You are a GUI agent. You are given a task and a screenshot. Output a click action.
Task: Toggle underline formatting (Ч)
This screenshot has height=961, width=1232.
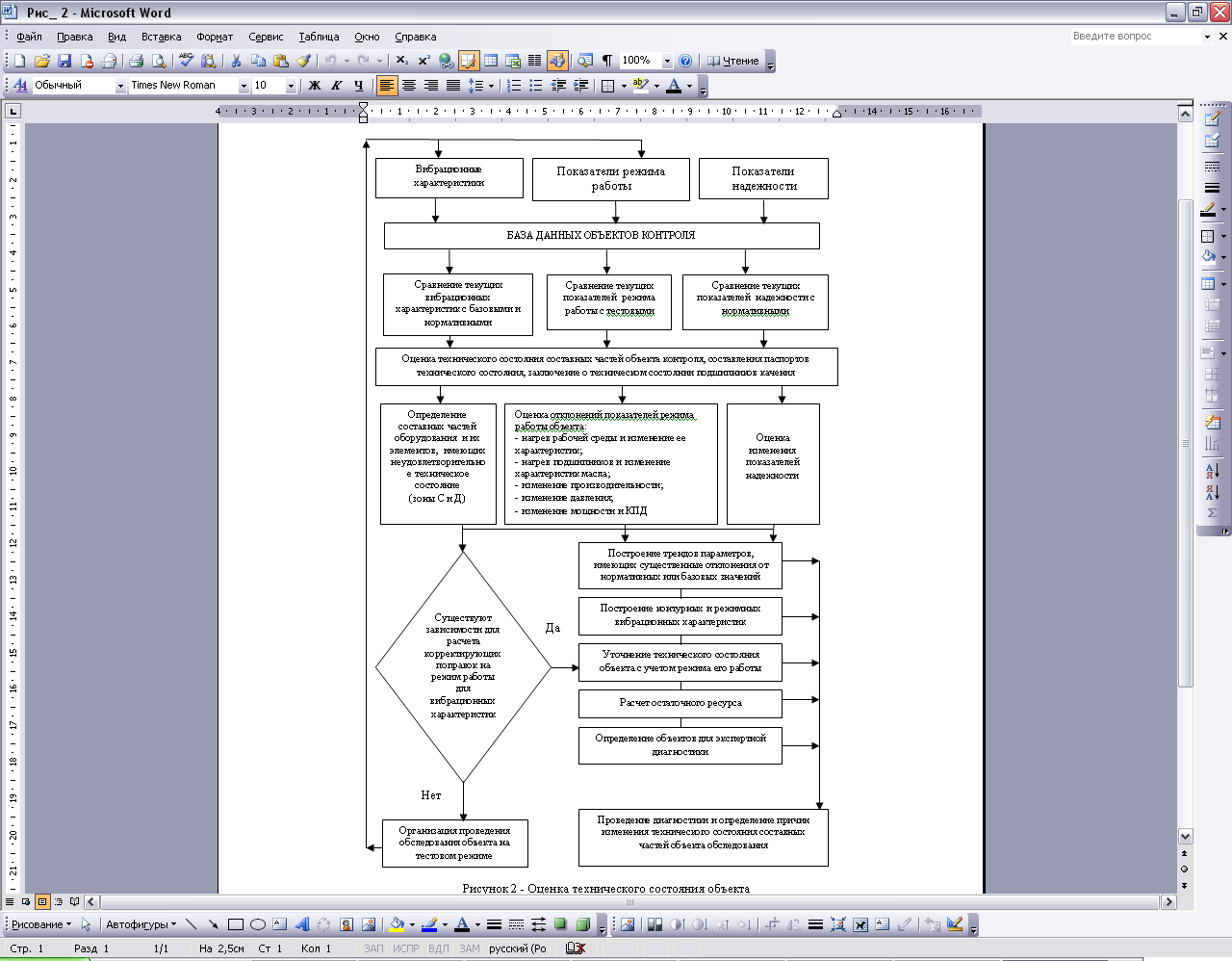tap(358, 86)
